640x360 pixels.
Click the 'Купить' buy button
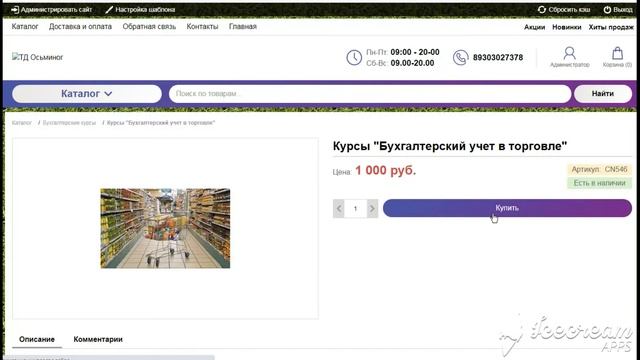(x=507, y=208)
